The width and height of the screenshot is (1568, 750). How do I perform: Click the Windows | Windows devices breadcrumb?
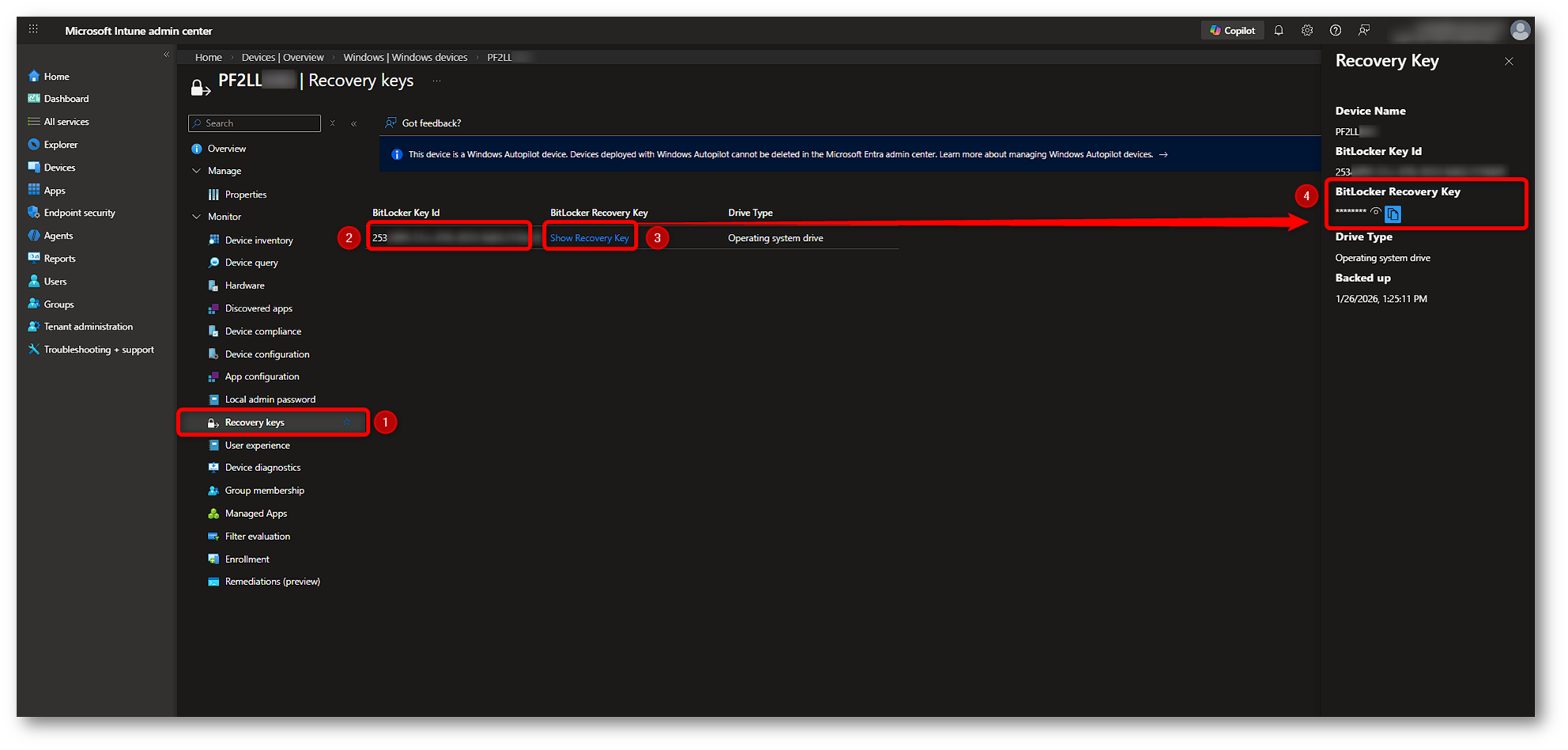point(405,58)
